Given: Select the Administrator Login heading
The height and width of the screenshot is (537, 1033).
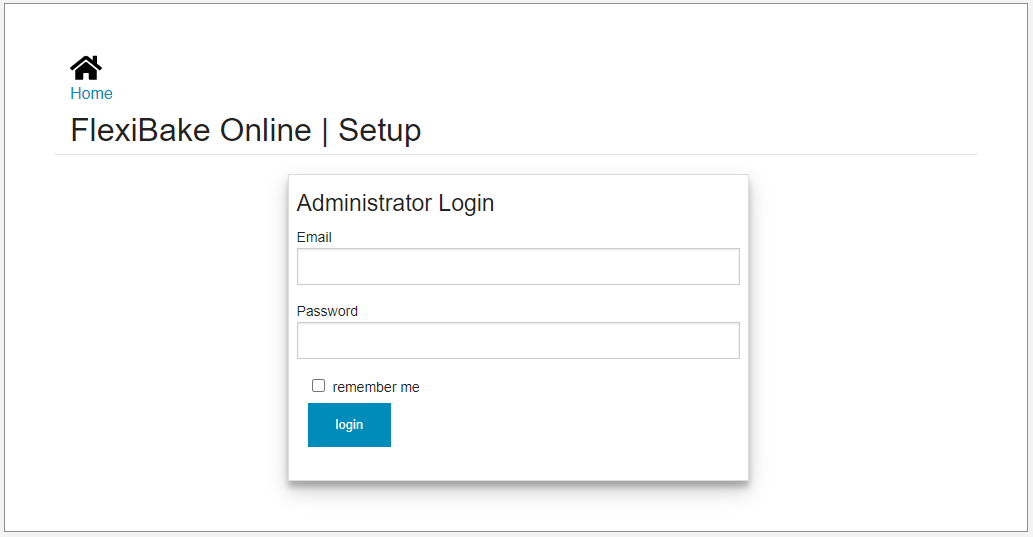Looking at the screenshot, I should tap(395, 203).
